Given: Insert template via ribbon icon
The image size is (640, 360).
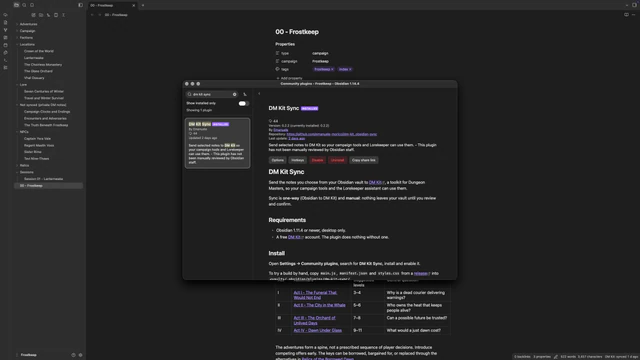Looking at the screenshot, I should click(x=5, y=53).
